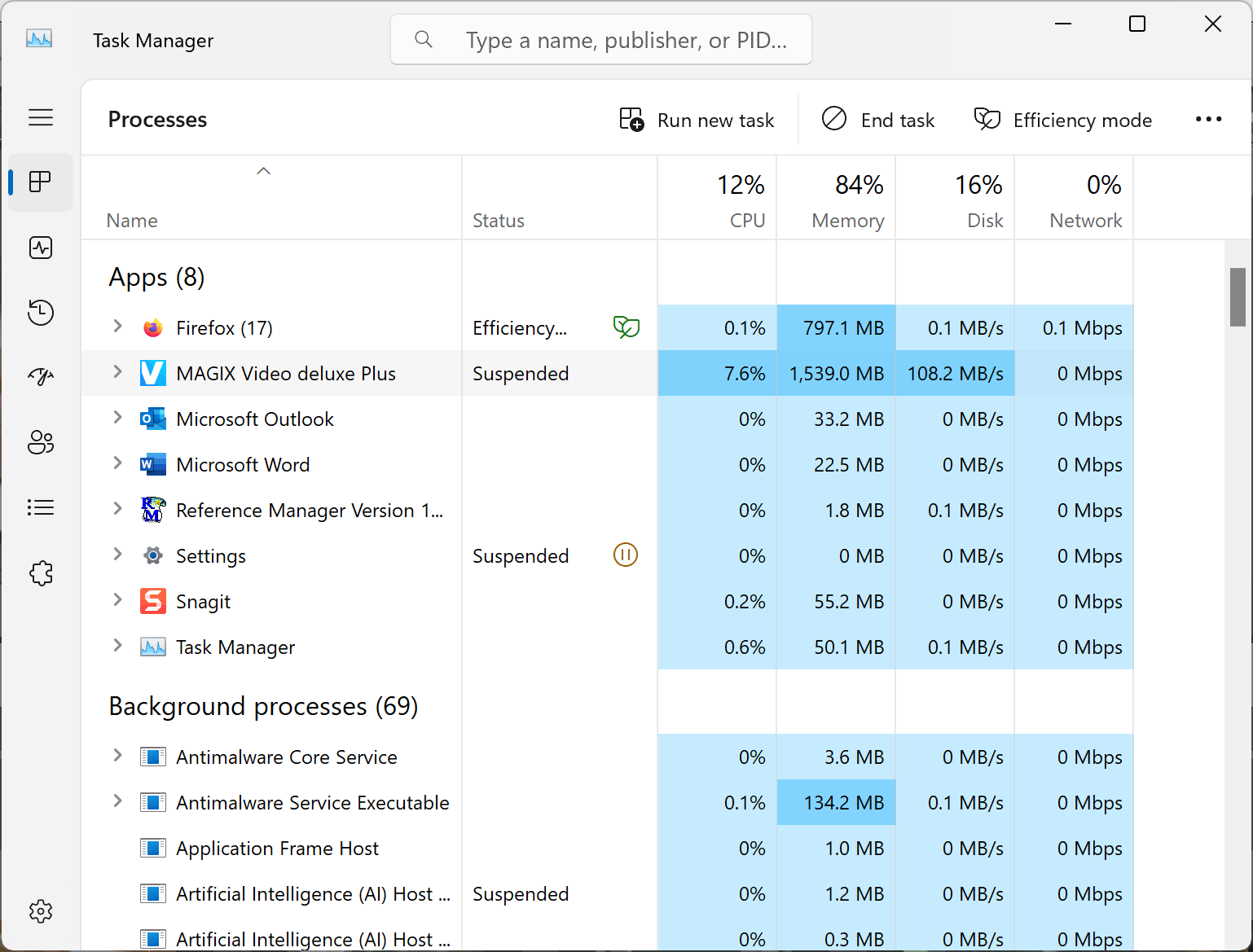Select the Snagit process name
Viewport: 1253px width, 952px height.
[x=203, y=602]
